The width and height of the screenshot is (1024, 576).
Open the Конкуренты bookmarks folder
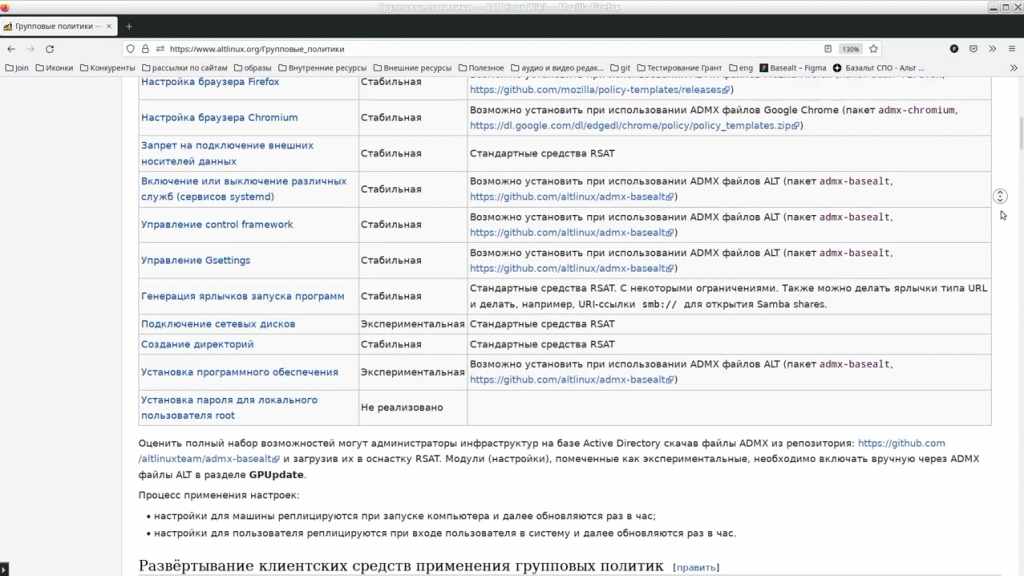[x=107, y=68]
